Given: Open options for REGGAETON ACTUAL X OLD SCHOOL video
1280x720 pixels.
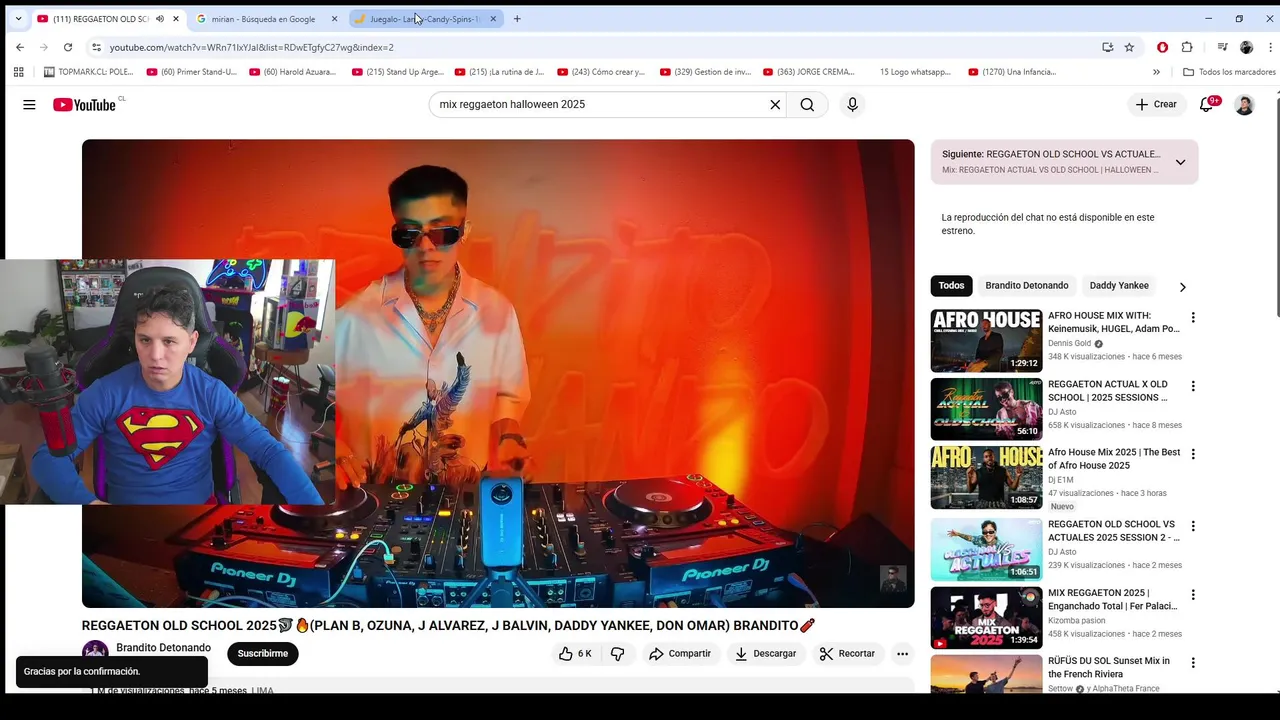Looking at the screenshot, I should point(1192,386).
